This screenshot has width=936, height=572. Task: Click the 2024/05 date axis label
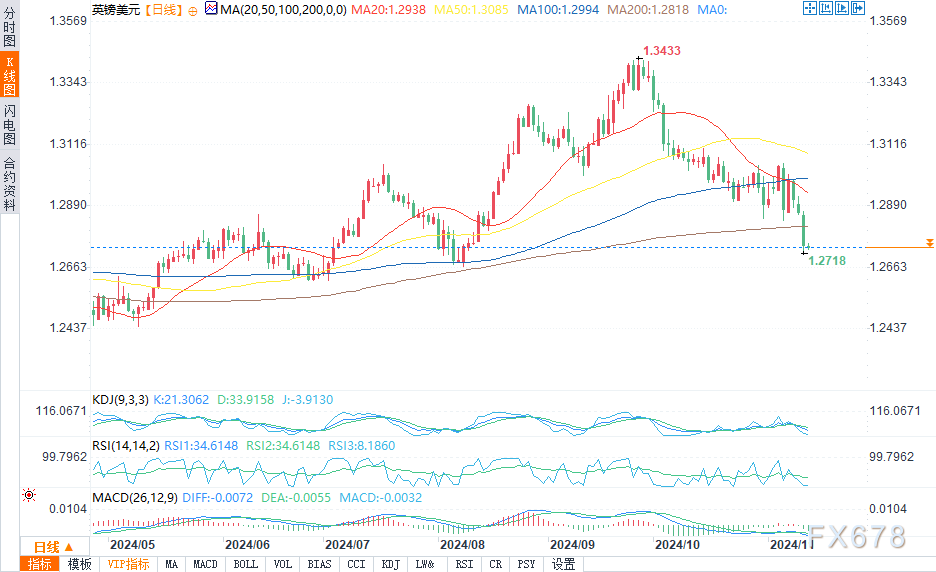pyautogui.click(x=133, y=544)
